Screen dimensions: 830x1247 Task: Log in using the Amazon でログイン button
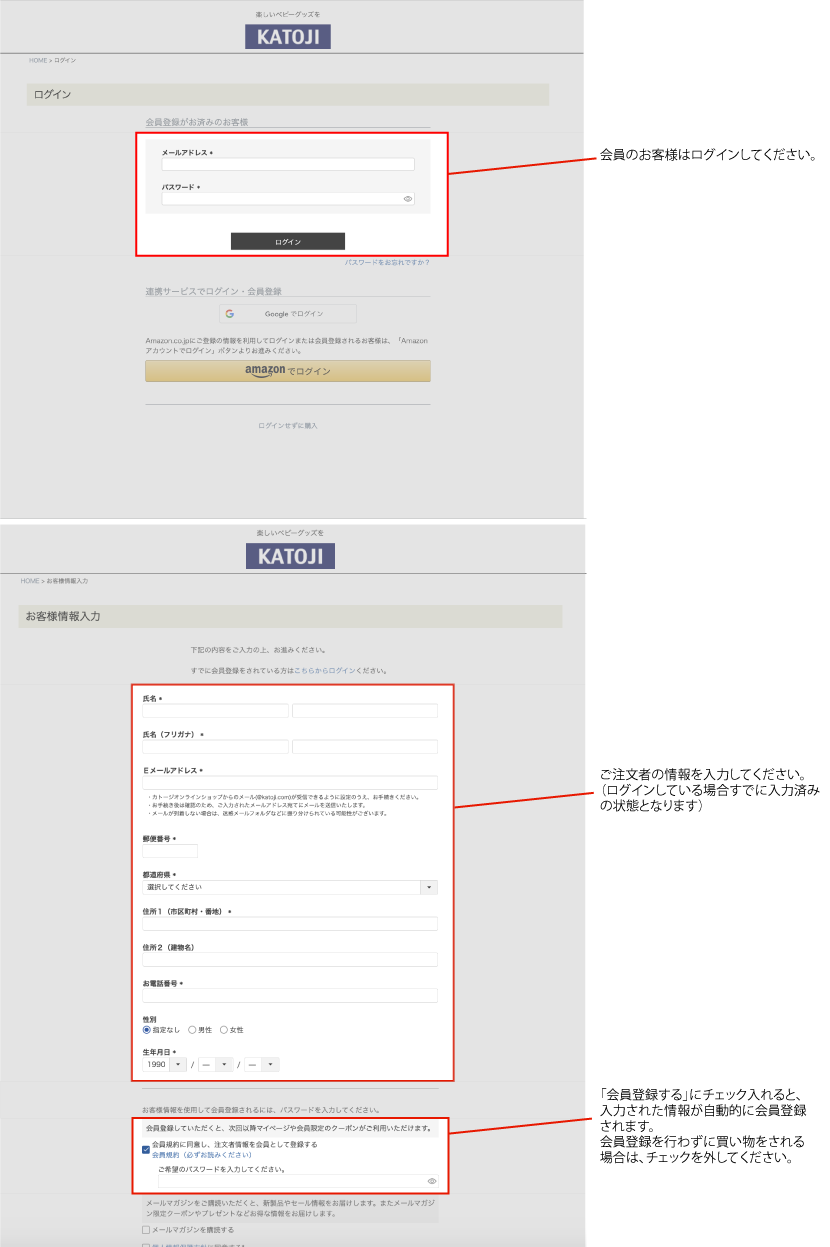(288, 371)
